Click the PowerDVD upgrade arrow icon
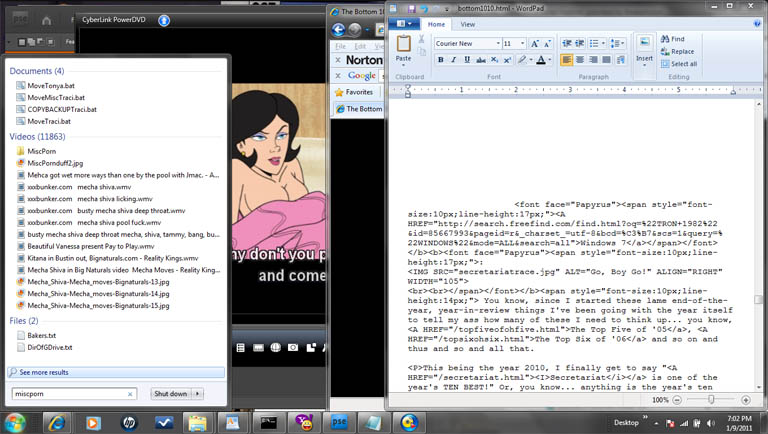Screen dimensions: 768x434 165,20
